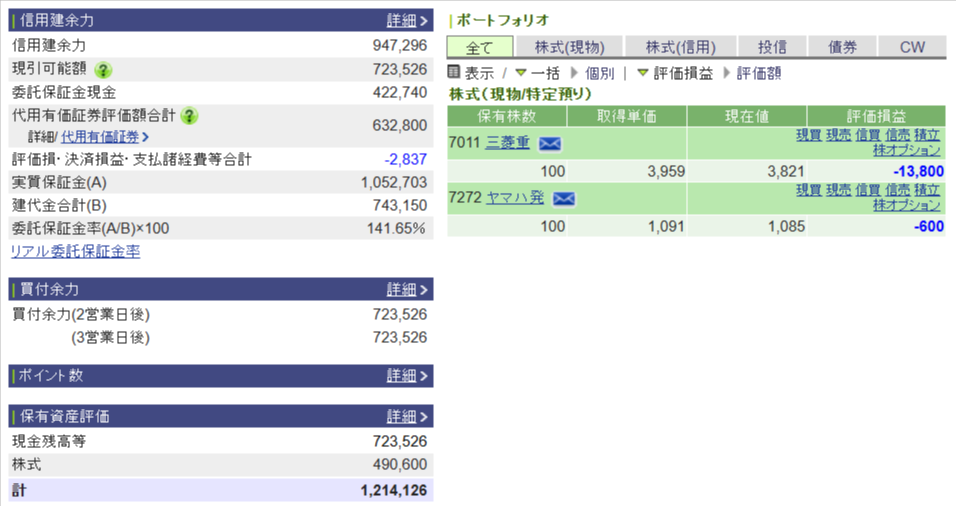Select 株式 value 490,600
The width and height of the screenshot is (956, 506).
point(400,465)
